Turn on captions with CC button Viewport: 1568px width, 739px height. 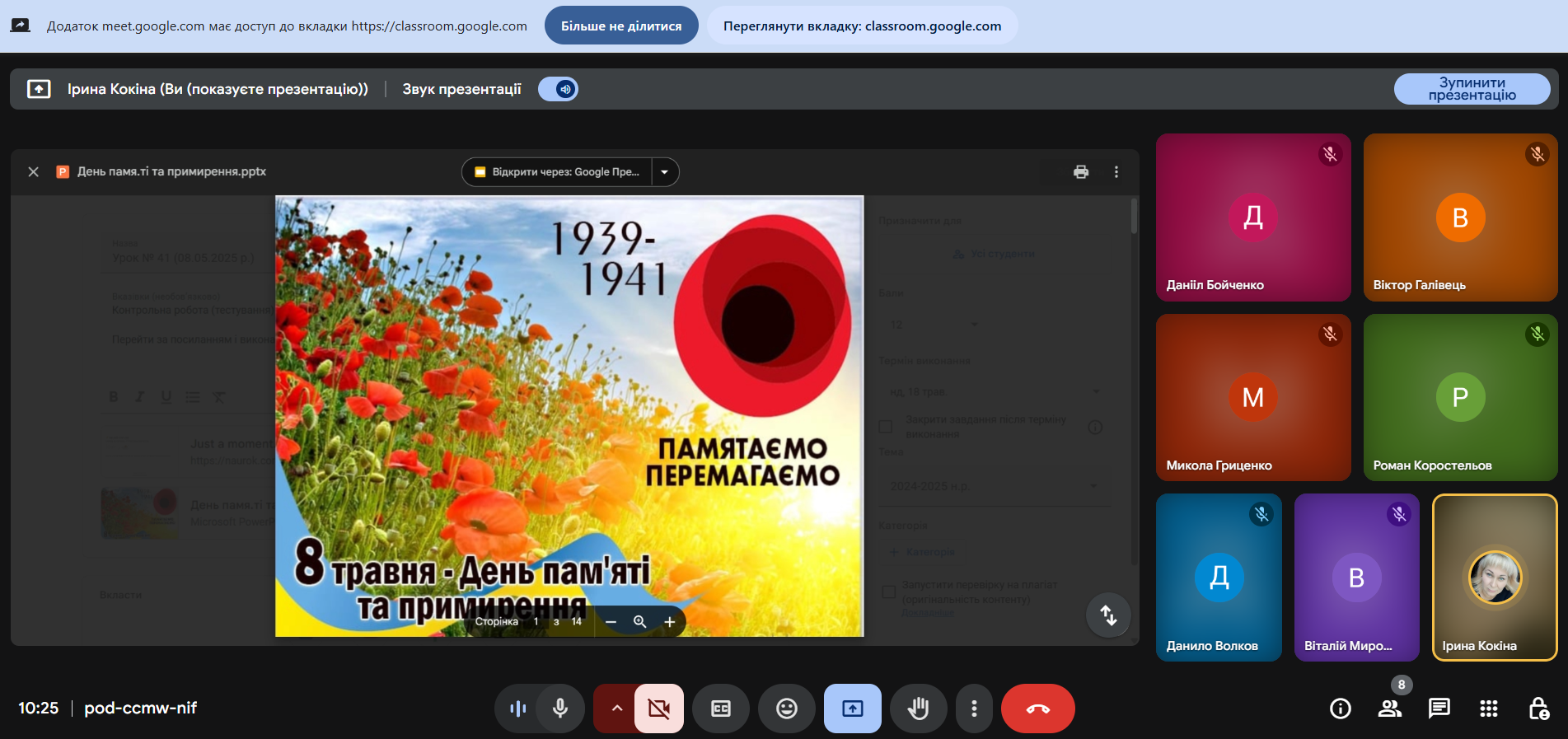(x=721, y=709)
